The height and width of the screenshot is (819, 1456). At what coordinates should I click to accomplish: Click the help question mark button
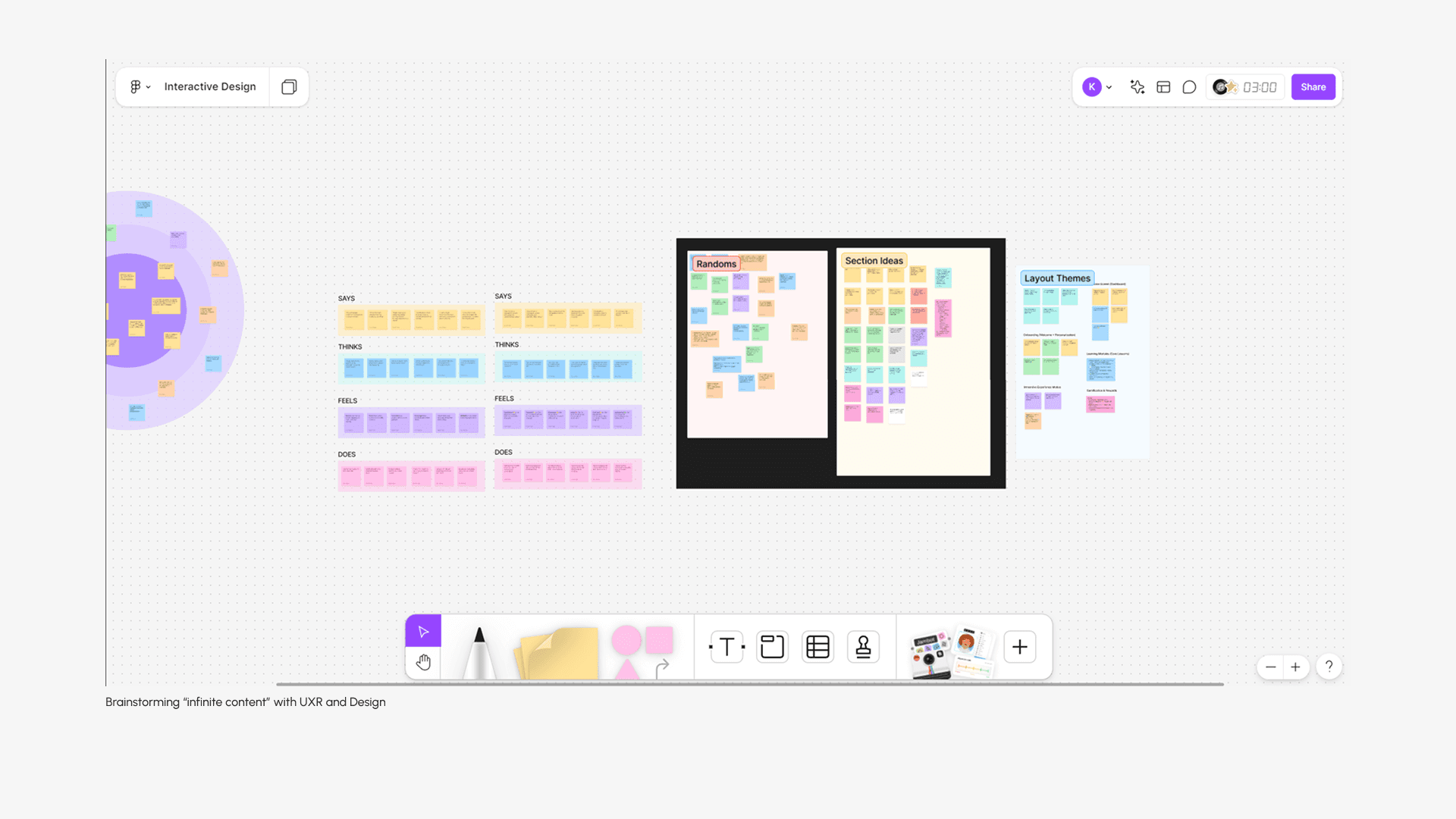pos(1329,667)
